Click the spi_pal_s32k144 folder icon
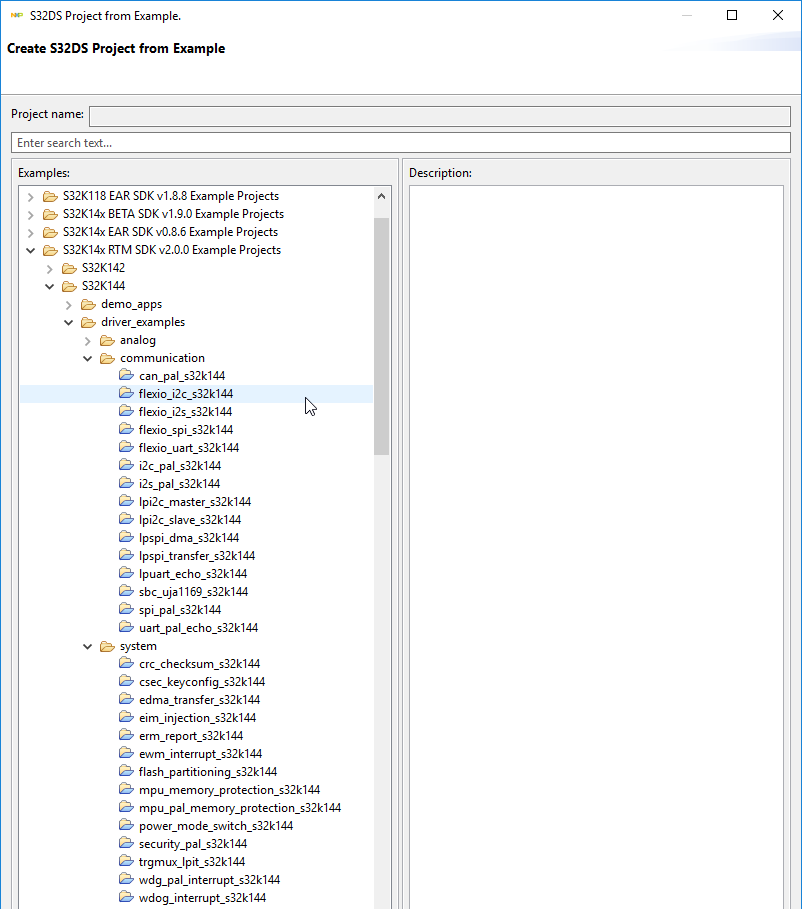 tap(126, 609)
